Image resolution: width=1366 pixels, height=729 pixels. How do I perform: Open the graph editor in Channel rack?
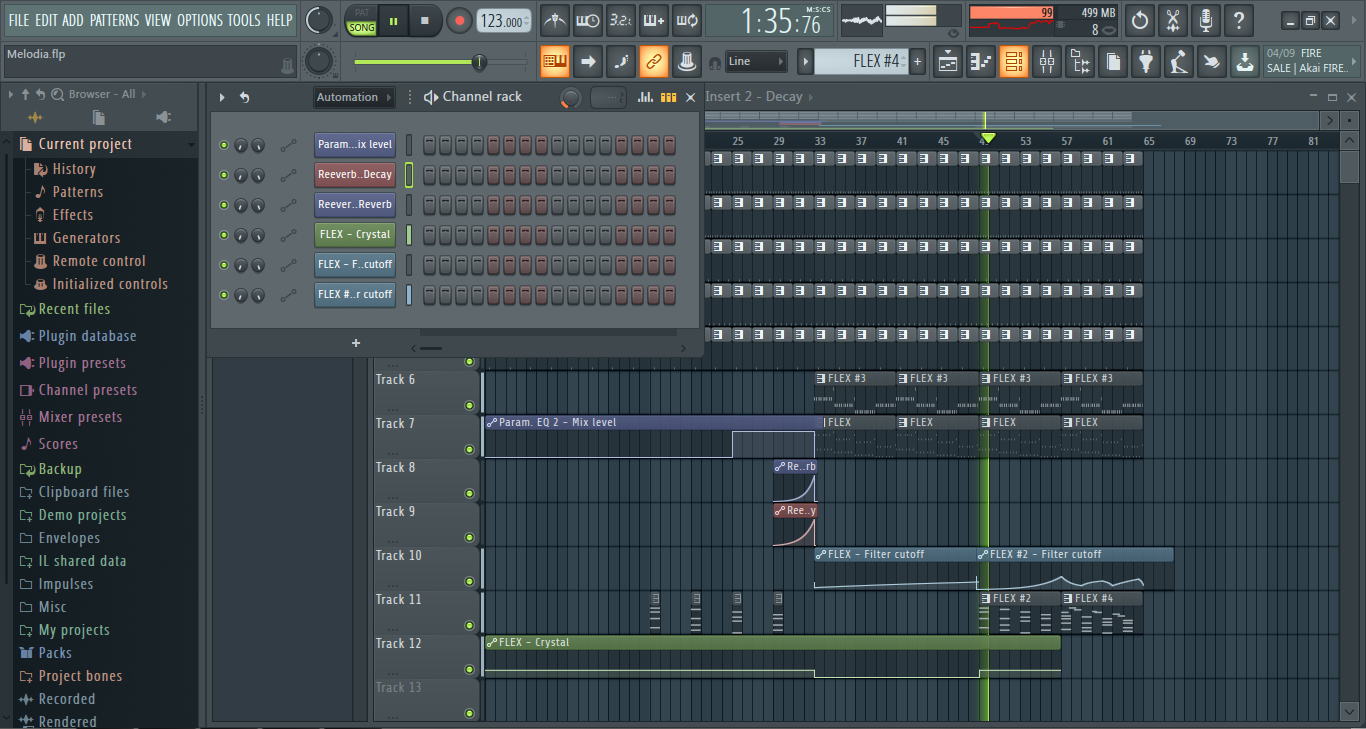click(x=645, y=97)
